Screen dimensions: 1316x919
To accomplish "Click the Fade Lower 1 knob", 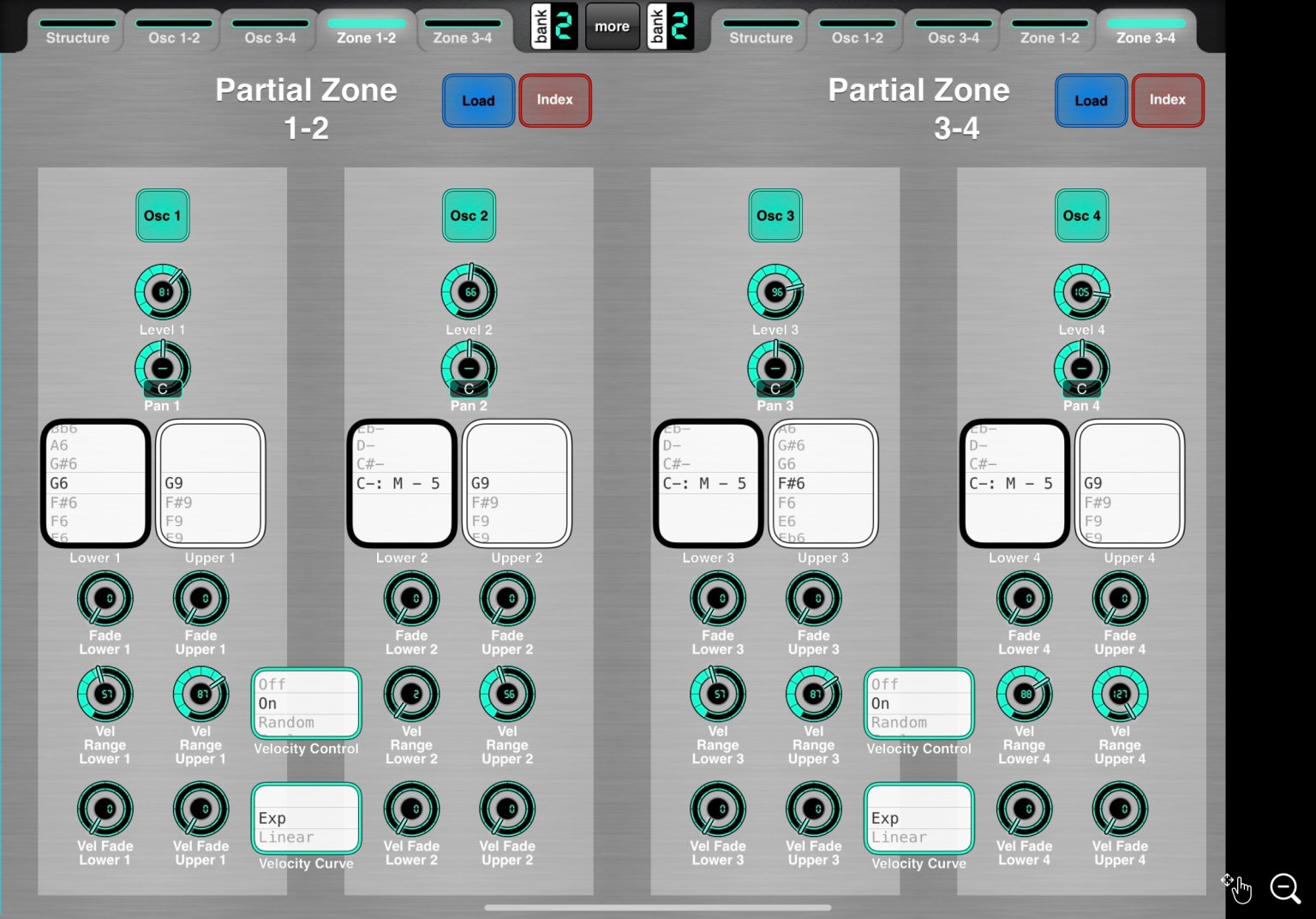I will [105, 599].
